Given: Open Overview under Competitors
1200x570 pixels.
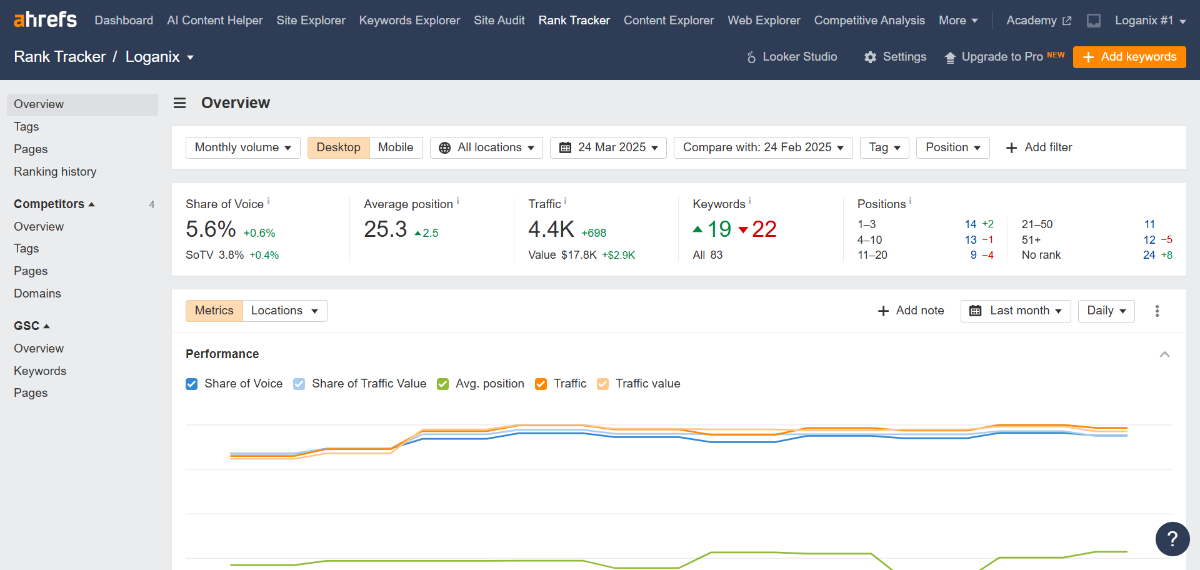Looking at the screenshot, I should tap(39, 227).
